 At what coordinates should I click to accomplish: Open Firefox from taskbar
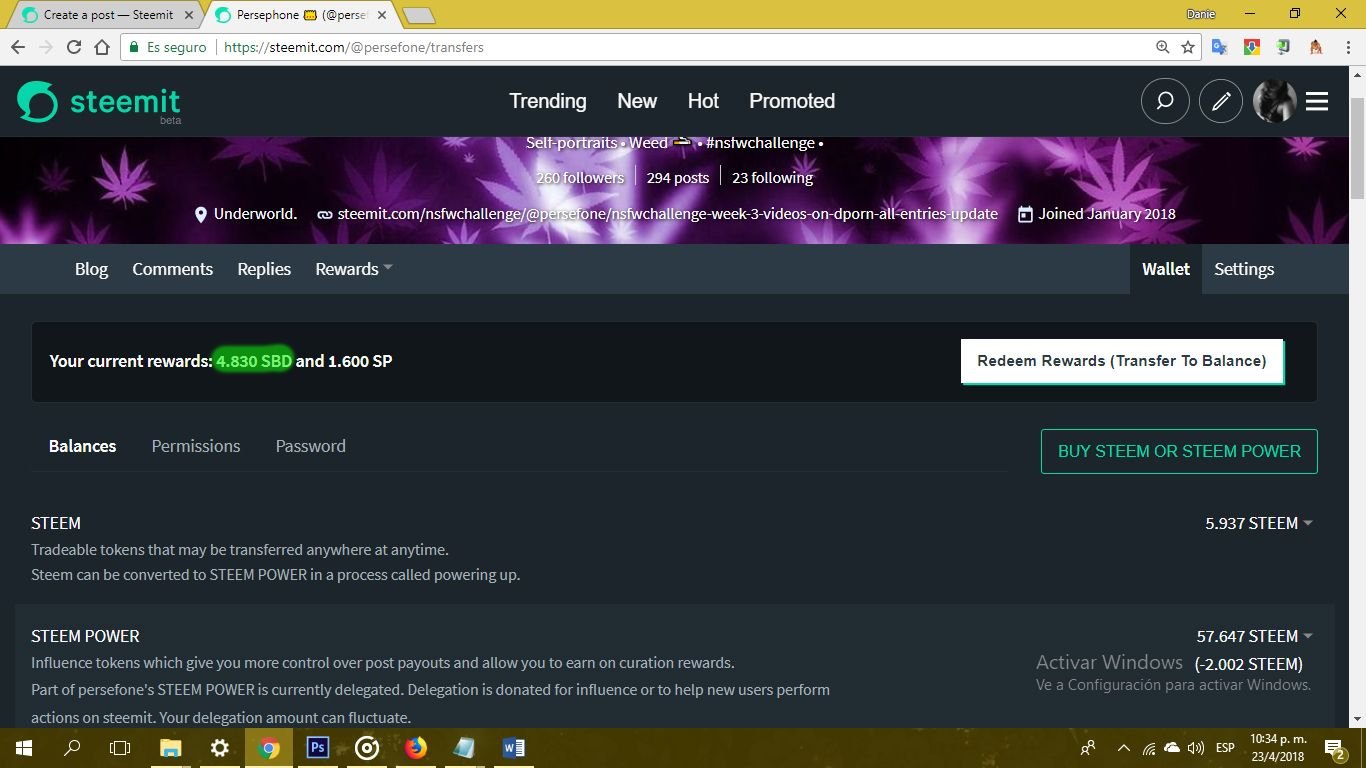click(415, 748)
